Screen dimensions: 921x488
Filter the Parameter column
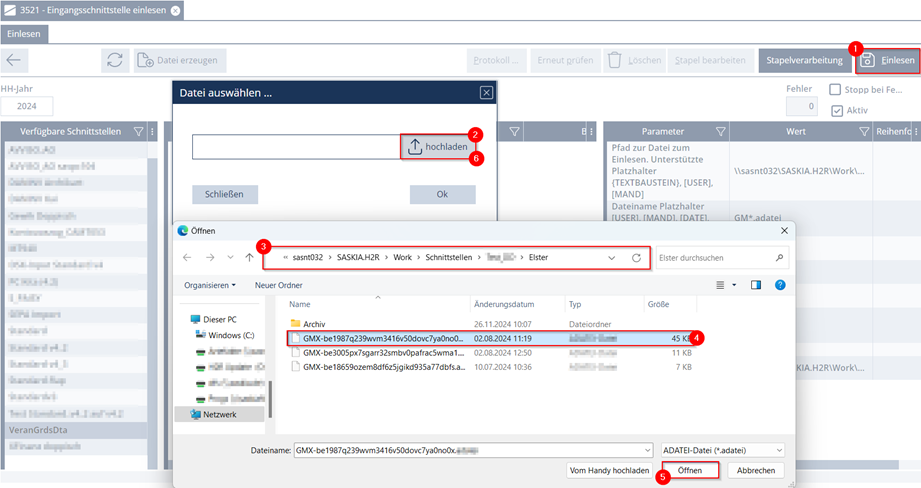(x=719, y=132)
